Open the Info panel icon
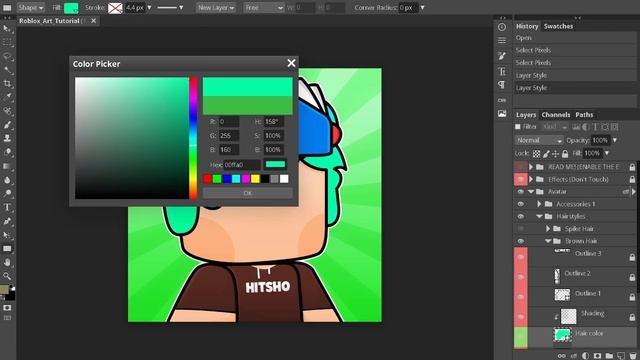This screenshot has width=640, height=360. click(502, 27)
